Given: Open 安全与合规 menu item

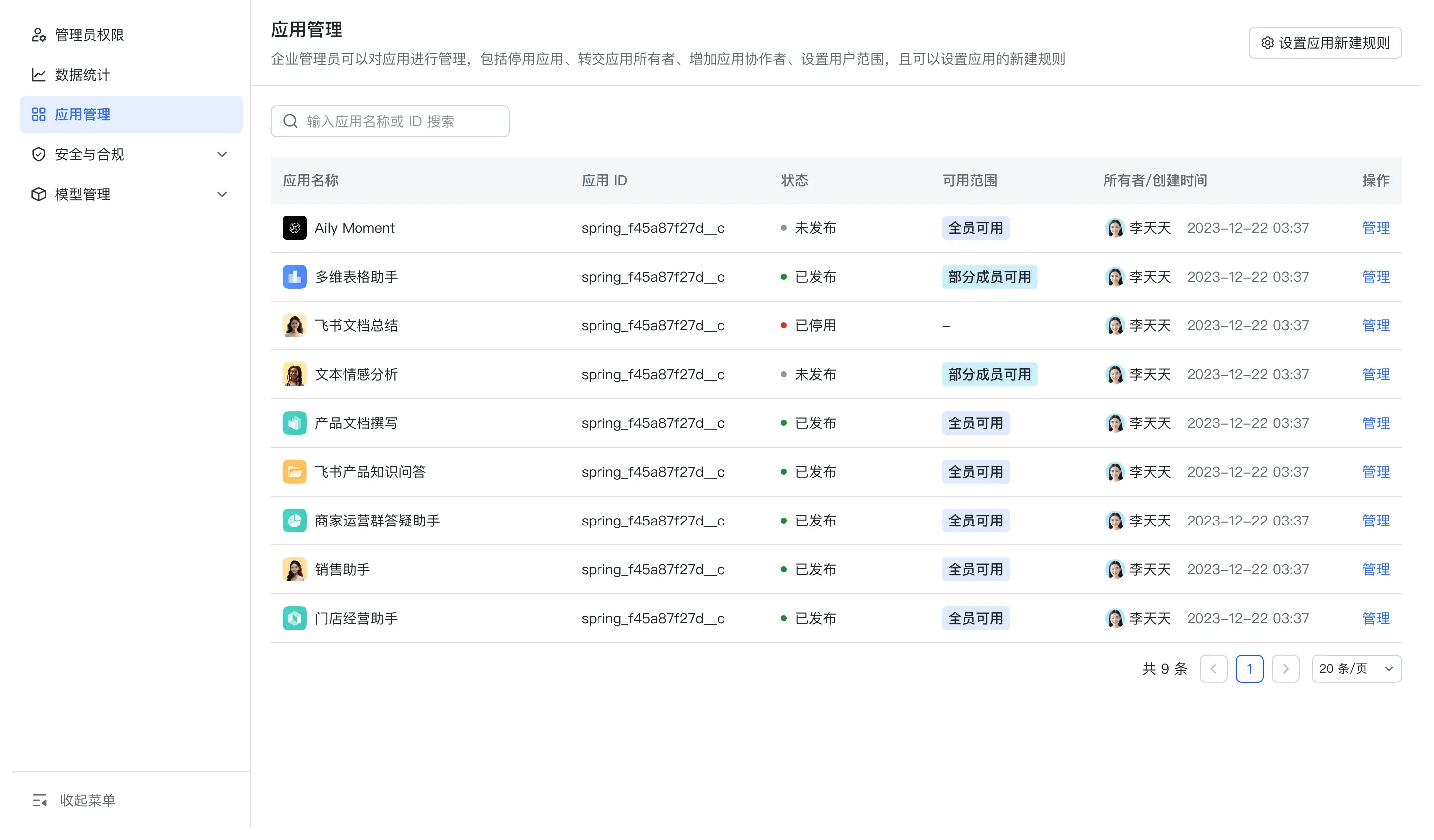Looking at the screenshot, I should (133, 156).
